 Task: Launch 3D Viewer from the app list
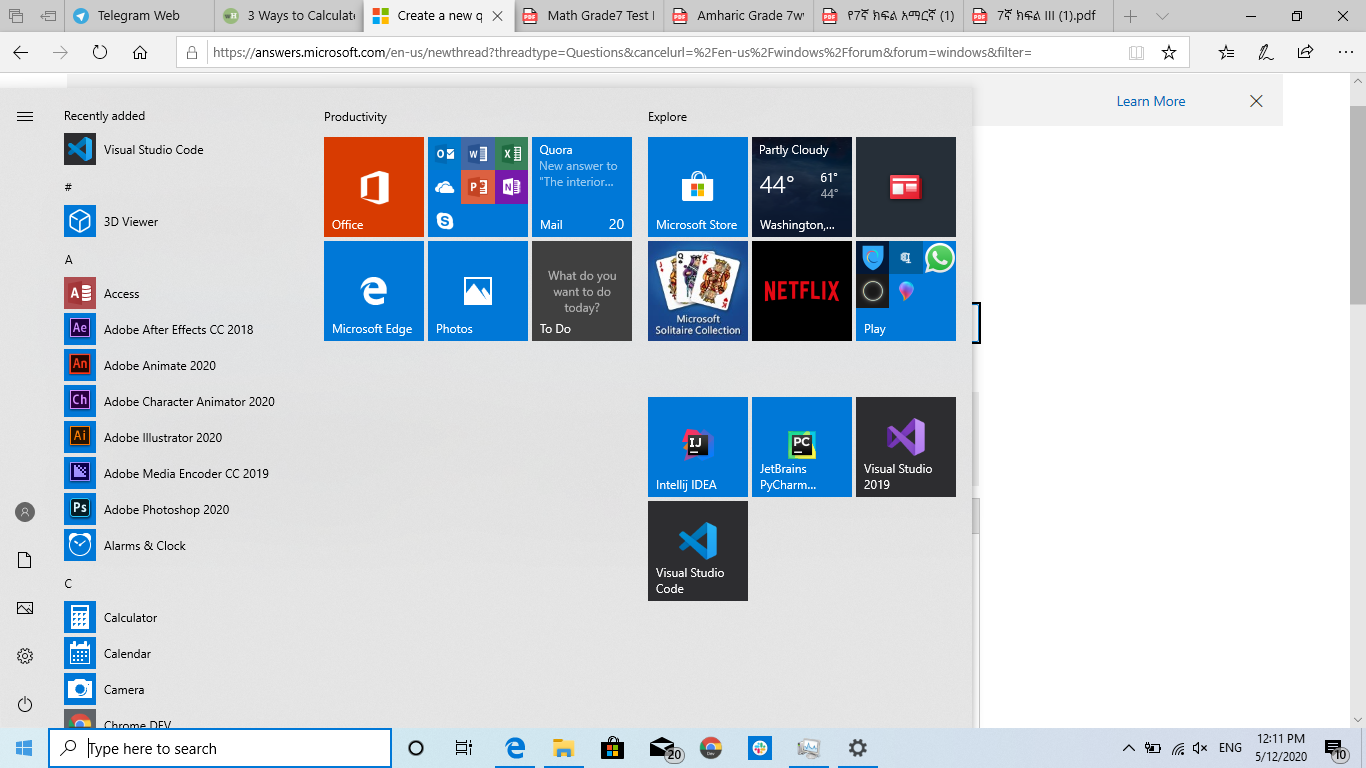coord(180,222)
